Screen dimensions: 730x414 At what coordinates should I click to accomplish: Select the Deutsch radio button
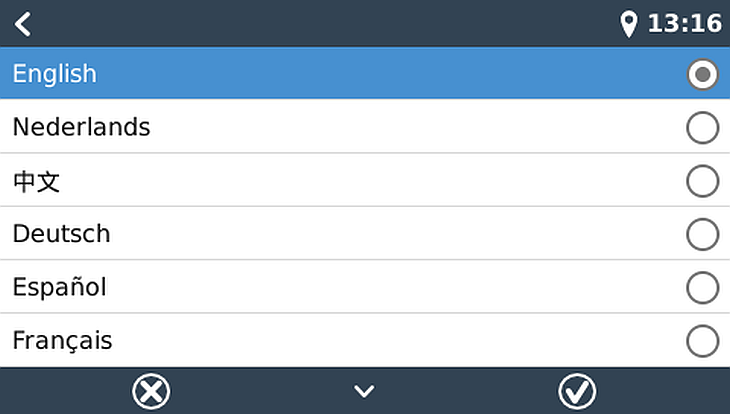[703, 234]
